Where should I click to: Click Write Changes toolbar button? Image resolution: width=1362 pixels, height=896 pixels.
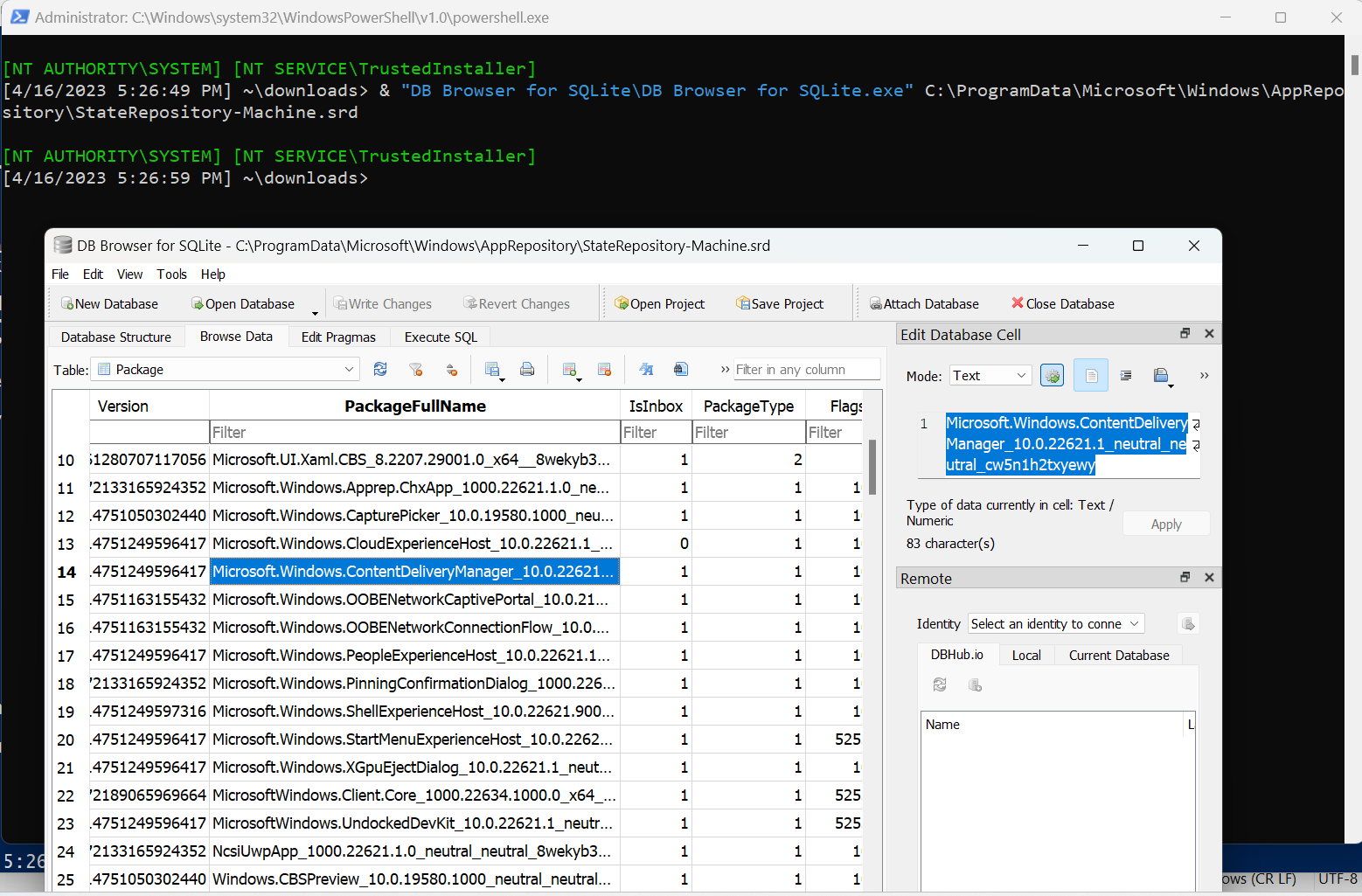coord(382,303)
